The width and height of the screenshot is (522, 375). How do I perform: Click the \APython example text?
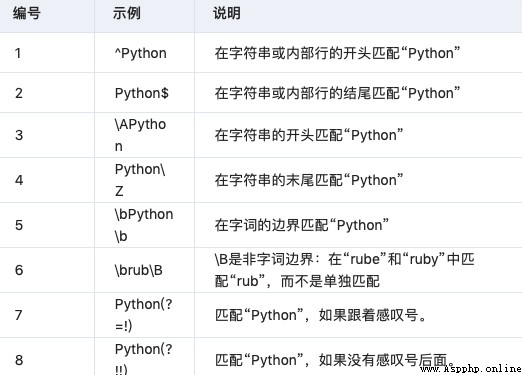[140, 135]
